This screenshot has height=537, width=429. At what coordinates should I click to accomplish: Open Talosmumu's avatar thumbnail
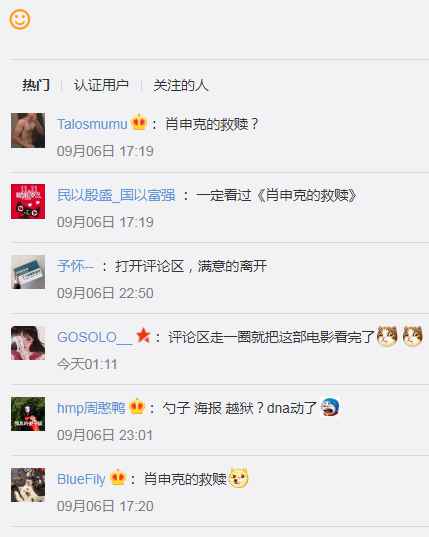click(28, 130)
